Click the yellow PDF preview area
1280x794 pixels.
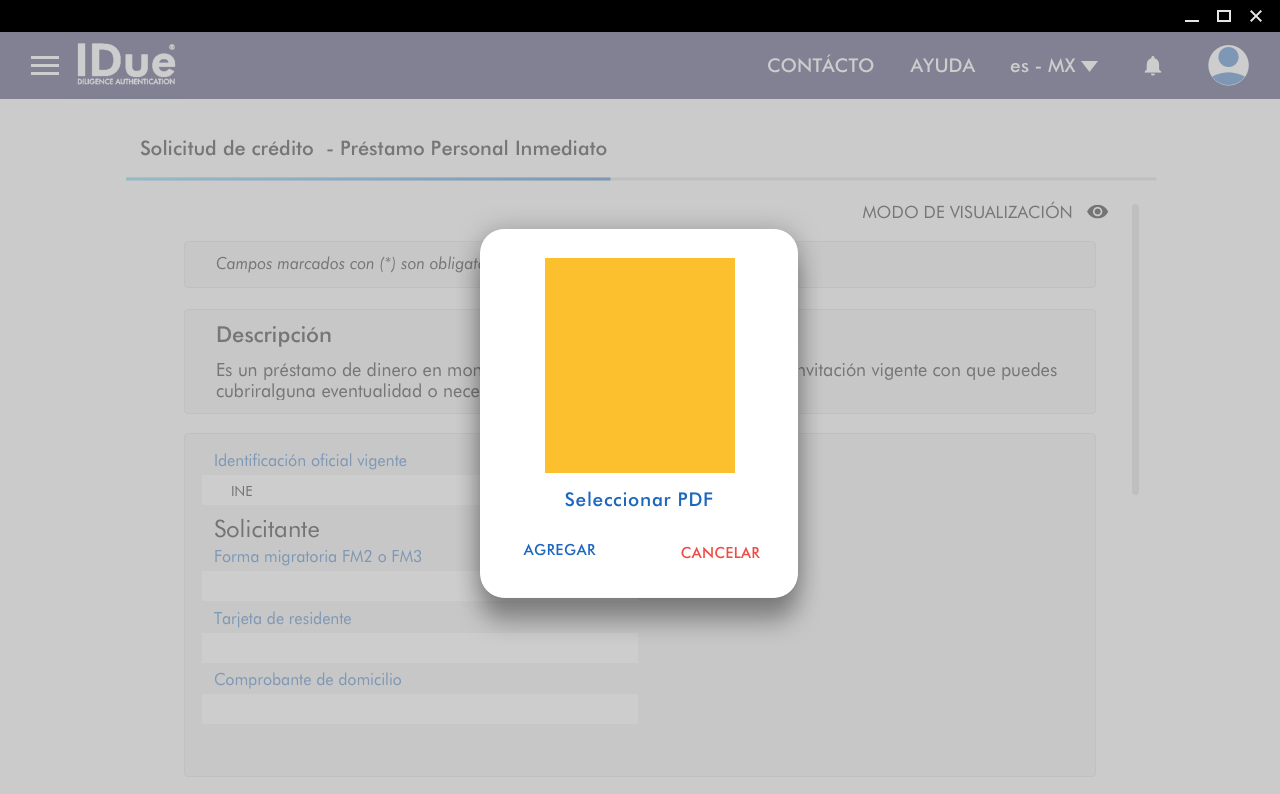click(639, 365)
